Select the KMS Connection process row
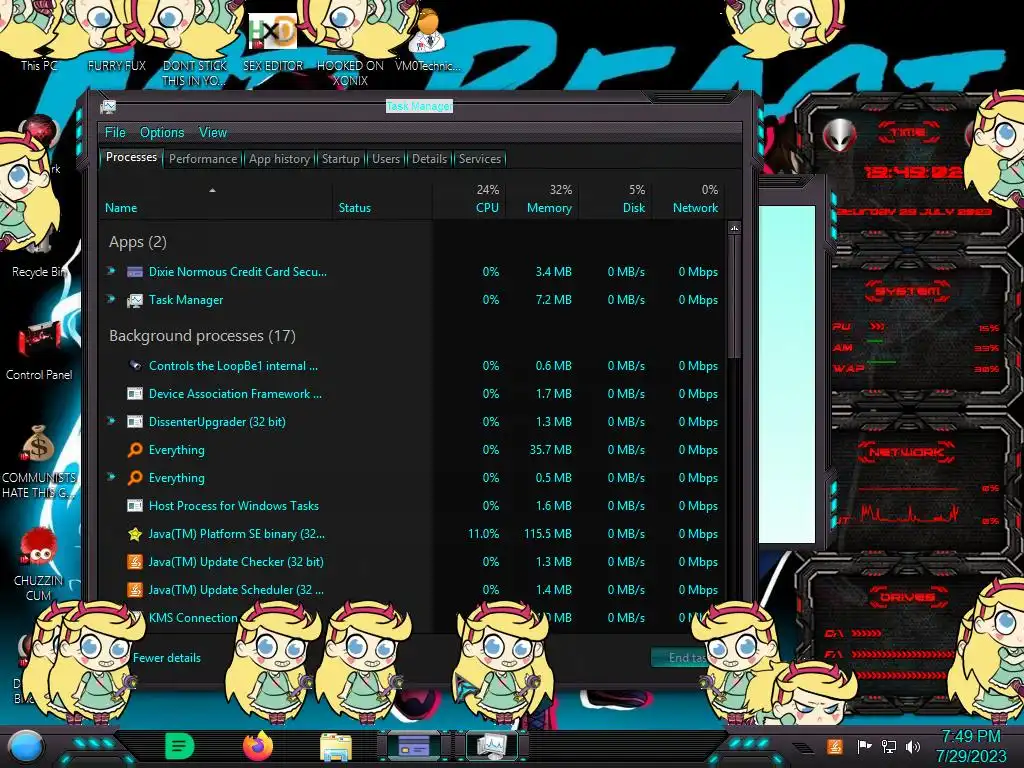1024x768 pixels. 412,618
